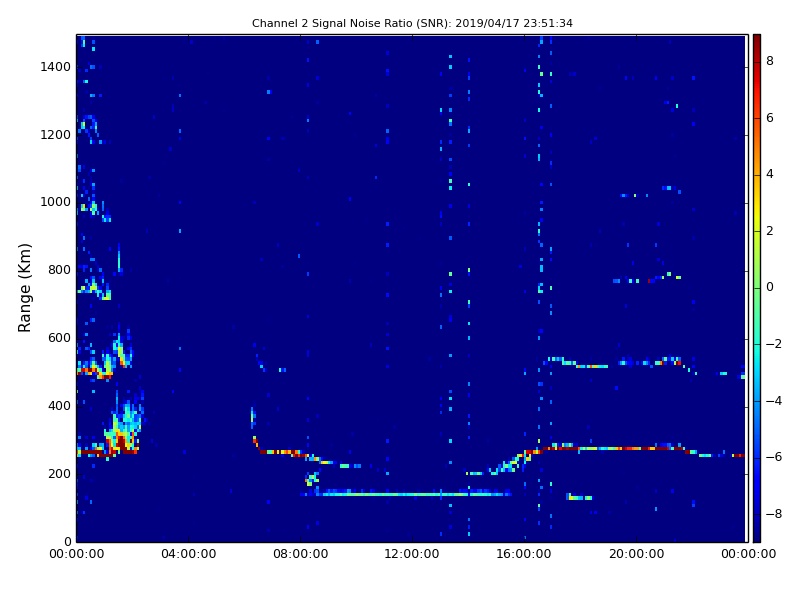Click the 1000 range tick label
The height and width of the screenshot is (600, 800).
click(x=56, y=202)
